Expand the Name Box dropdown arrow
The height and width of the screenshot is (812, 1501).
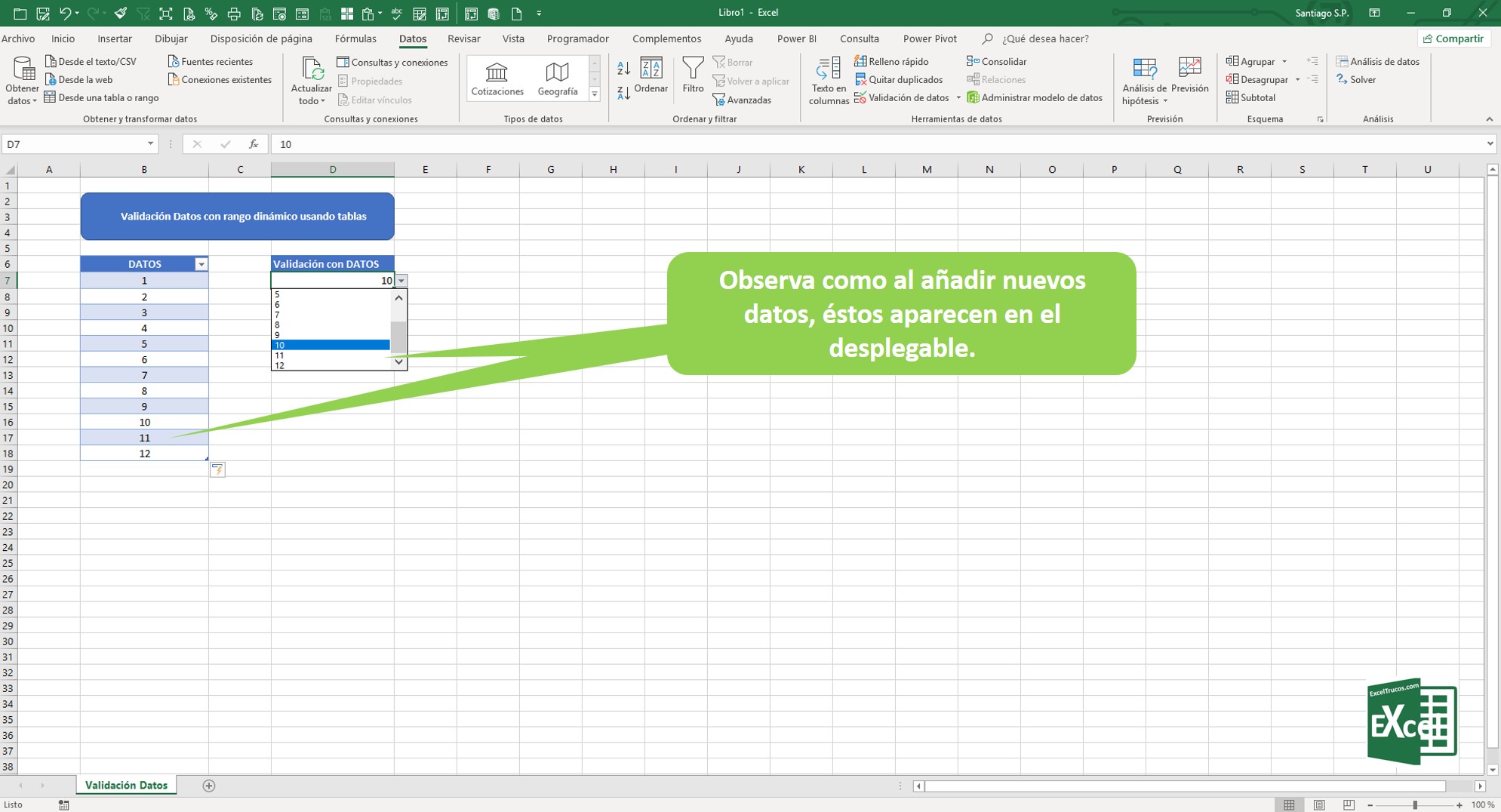[x=150, y=144]
